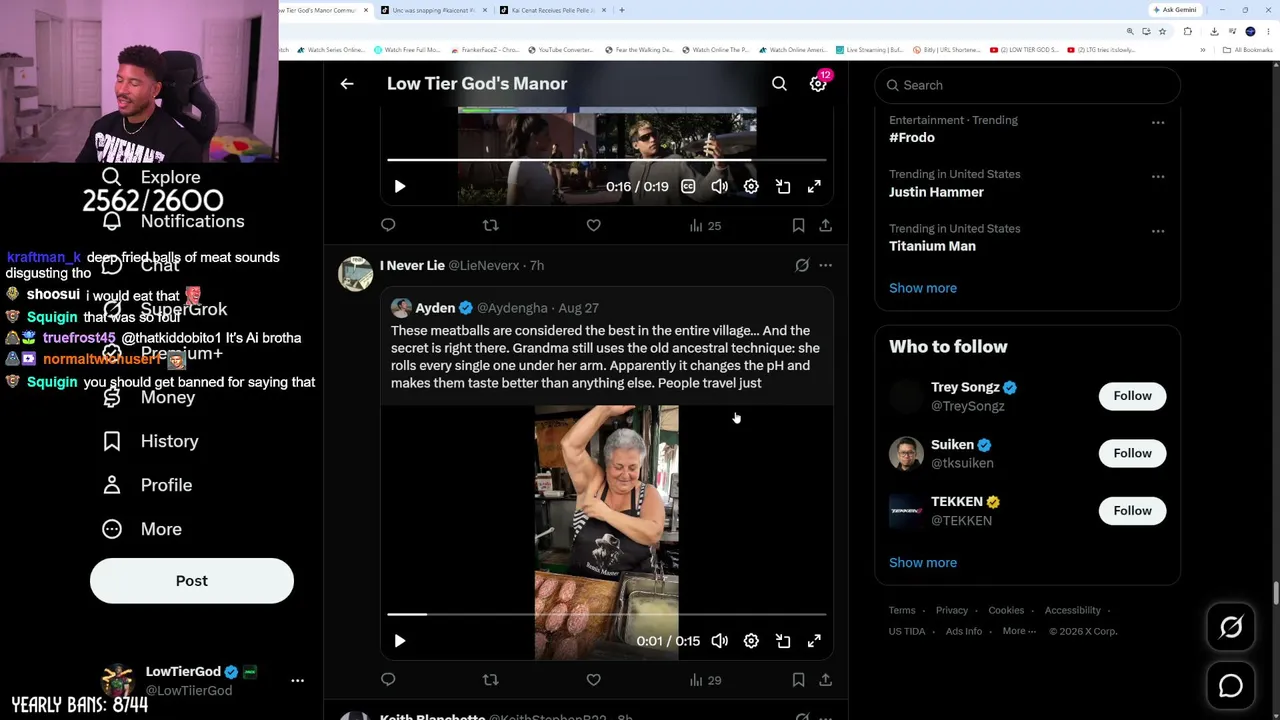The image size is (1280, 720).
Task: Go to Explore in the sidebar
Action: coord(151,177)
